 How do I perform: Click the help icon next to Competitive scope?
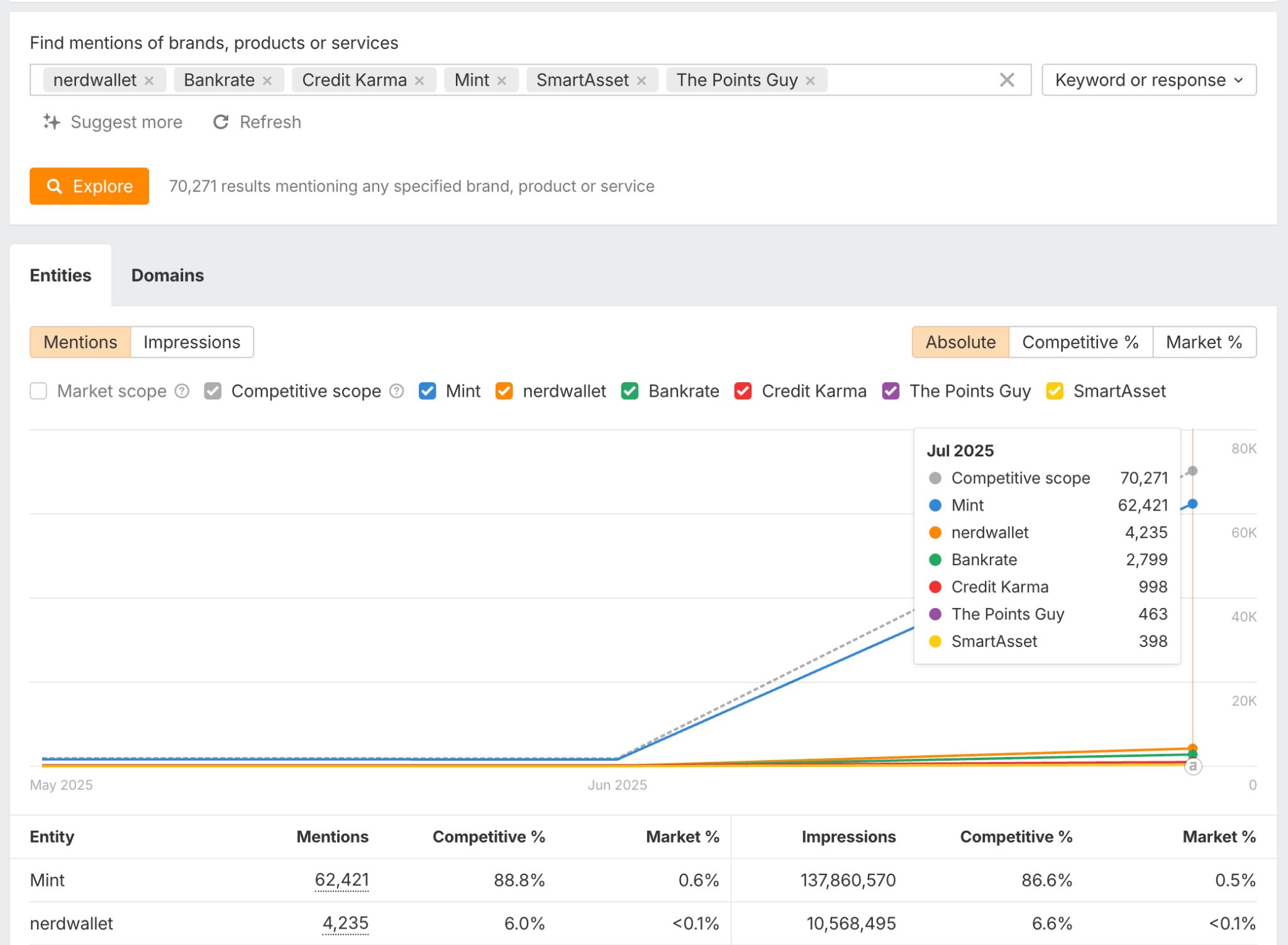pyautogui.click(x=396, y=391)
